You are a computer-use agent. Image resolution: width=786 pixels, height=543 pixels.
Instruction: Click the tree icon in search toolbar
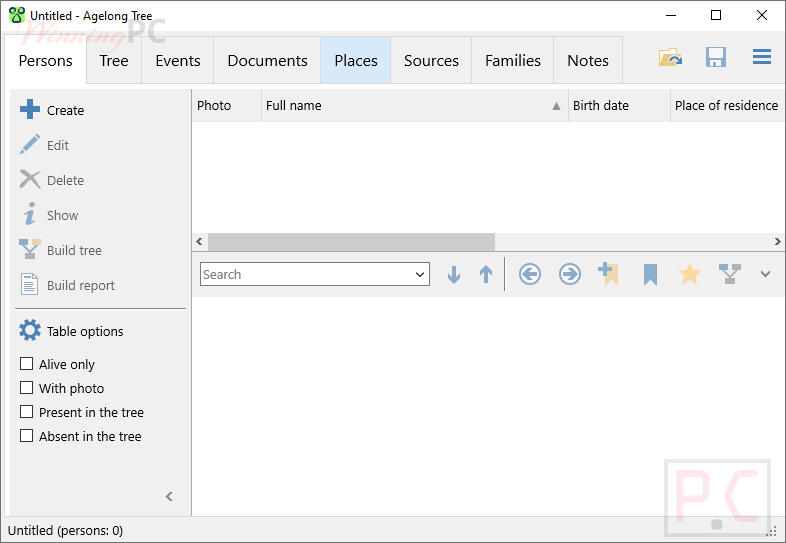730,274
